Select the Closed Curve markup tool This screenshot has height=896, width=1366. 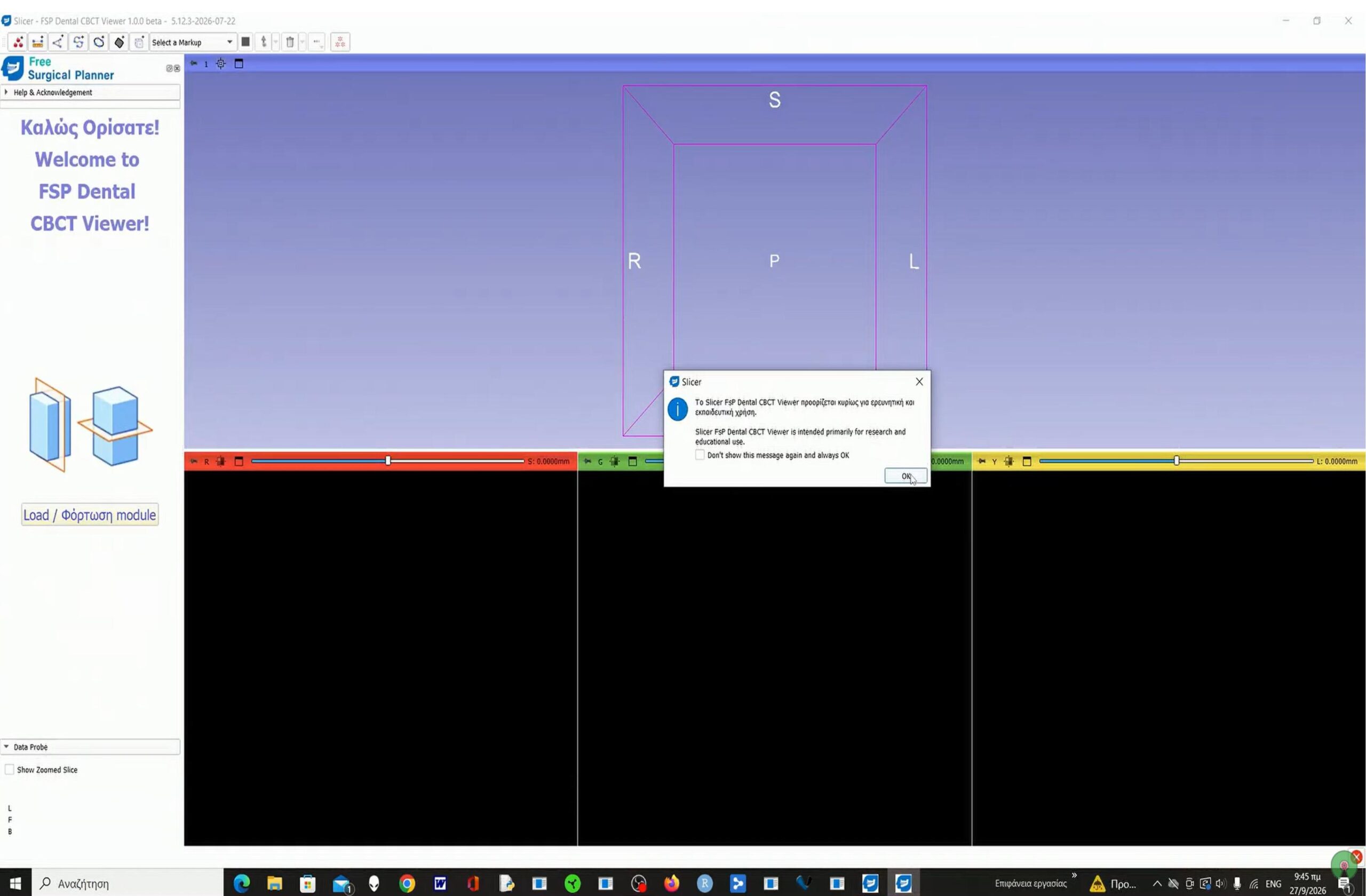click(x=99, y=42)
